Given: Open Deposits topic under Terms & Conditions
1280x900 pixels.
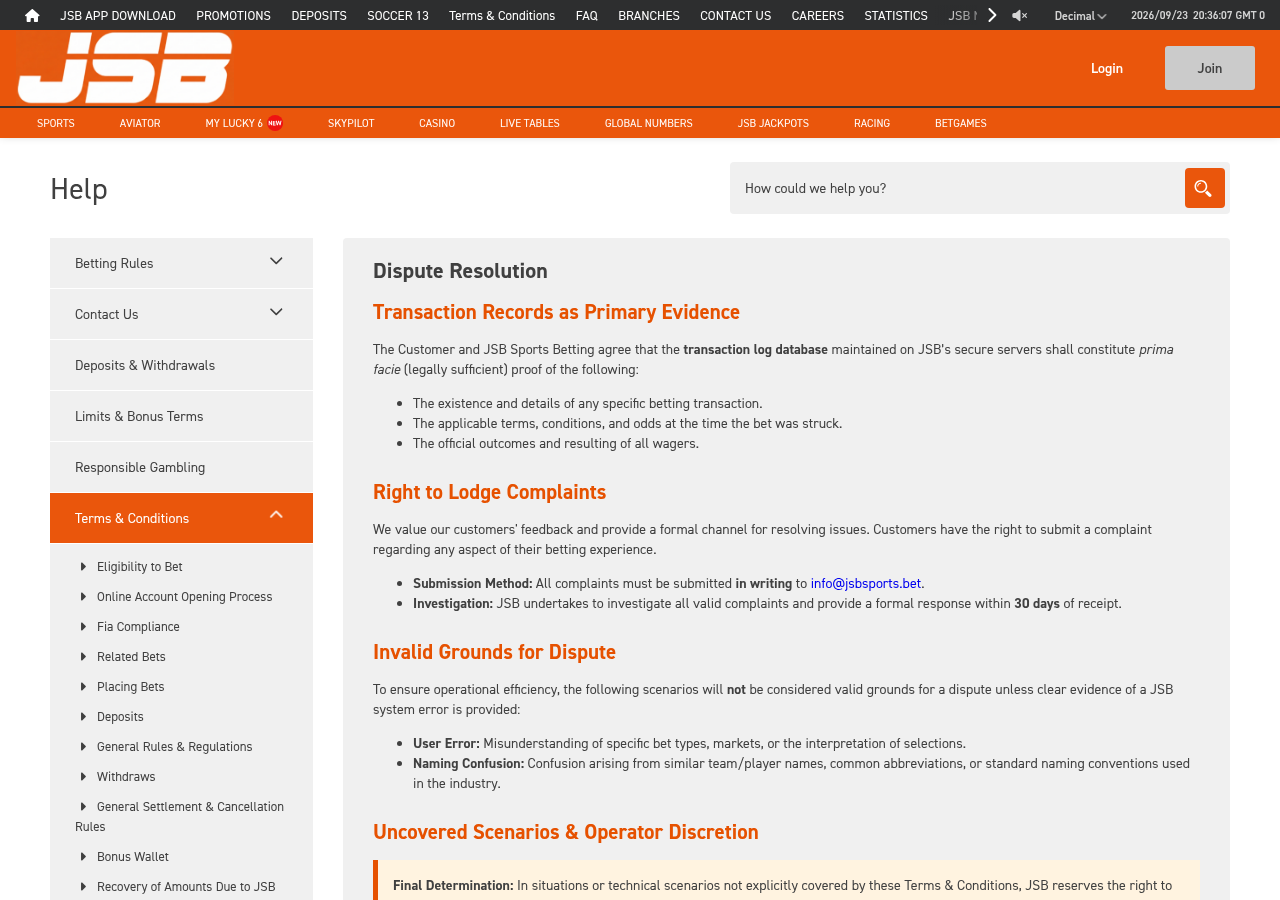Looking at the screenshot, I should pos(120,716).
